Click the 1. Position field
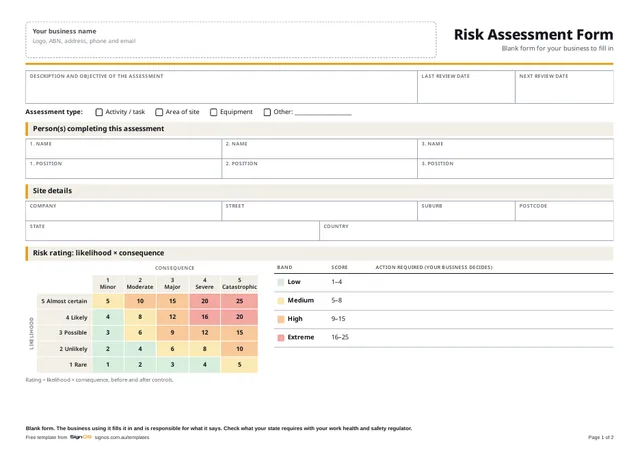 pos(123,169)
